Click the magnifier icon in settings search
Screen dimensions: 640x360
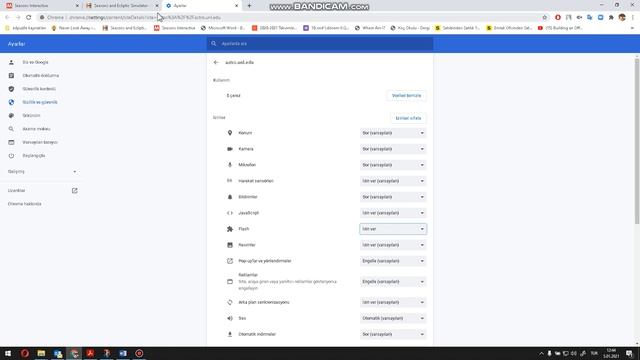213,44
